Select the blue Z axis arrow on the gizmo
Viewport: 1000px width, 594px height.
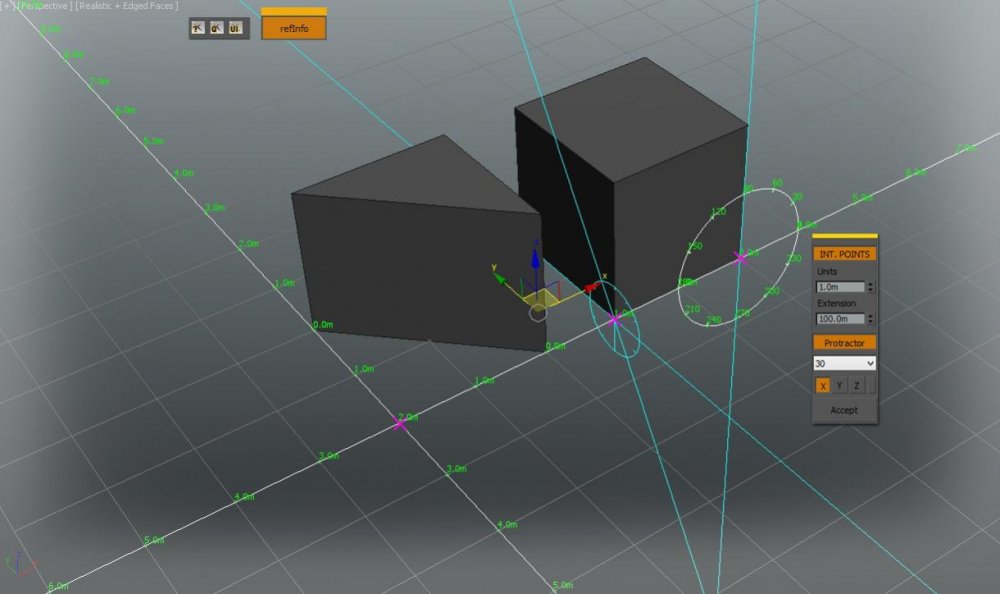[537, 260]
